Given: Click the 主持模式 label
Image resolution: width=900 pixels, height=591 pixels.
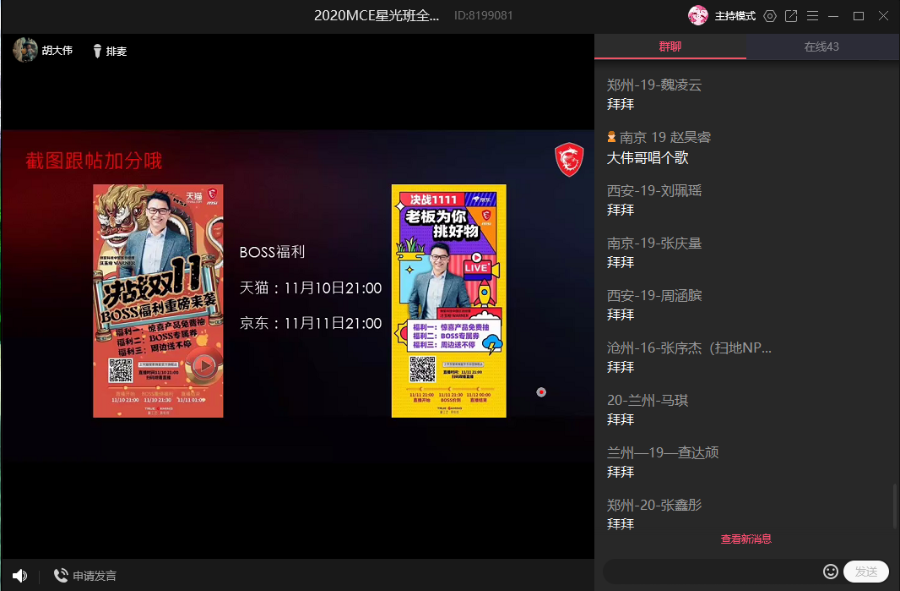Looking at the screenshot, I should click(735, 16).
